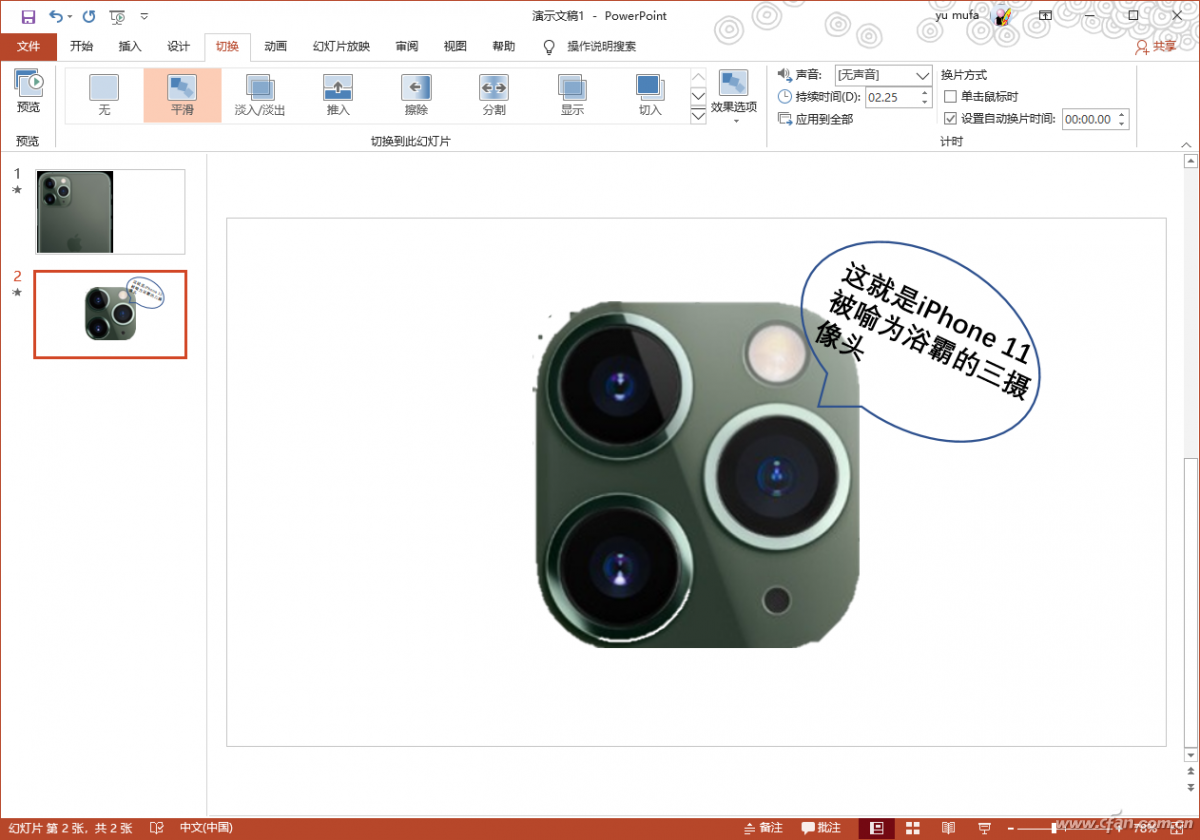1200x840 pixels.
Task: Start Slide Show from status bar icon
Action: click(x=985, y=828)
